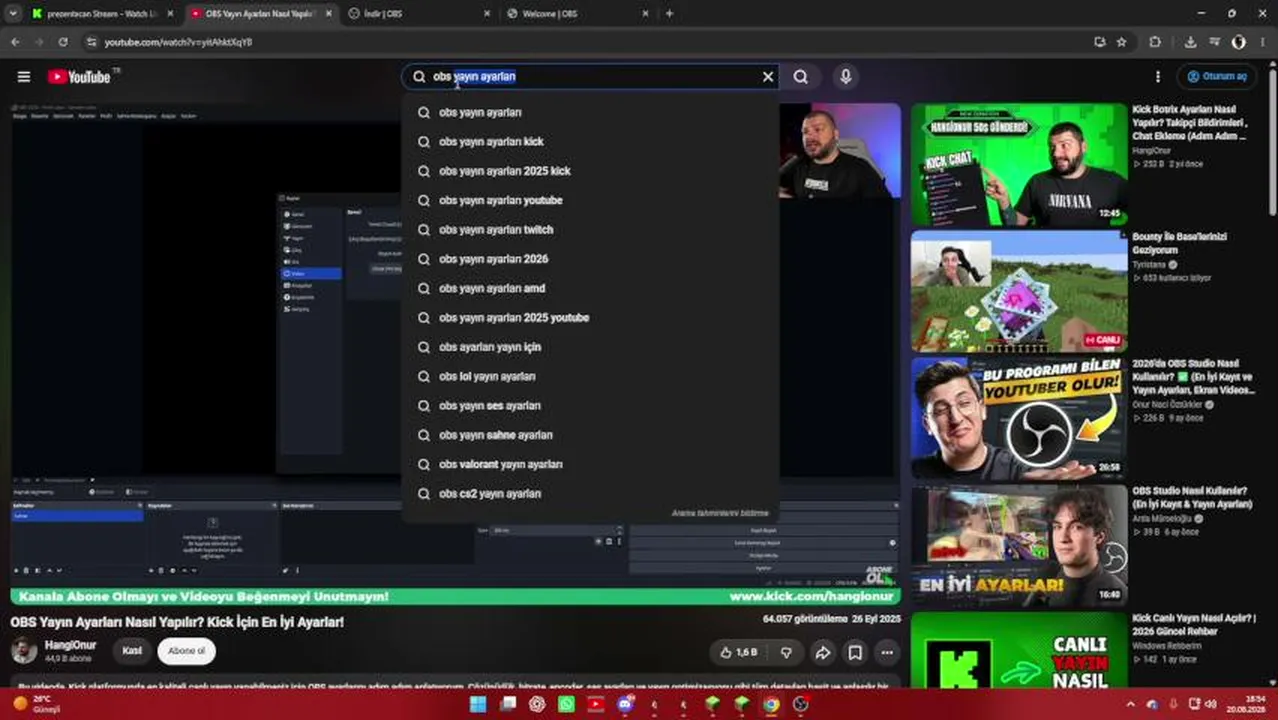Viewport: 1278px width, 720px height.
Task: Click the Abone ol subscribe button
Action: click(x=186, y=651)
